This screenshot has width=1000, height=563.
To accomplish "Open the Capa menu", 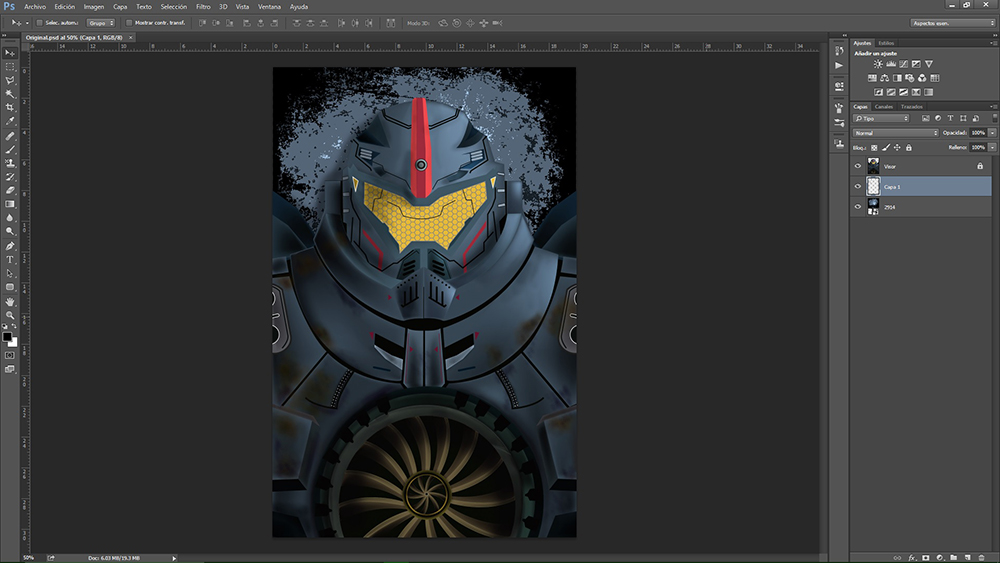I will (x=120, y=6).
